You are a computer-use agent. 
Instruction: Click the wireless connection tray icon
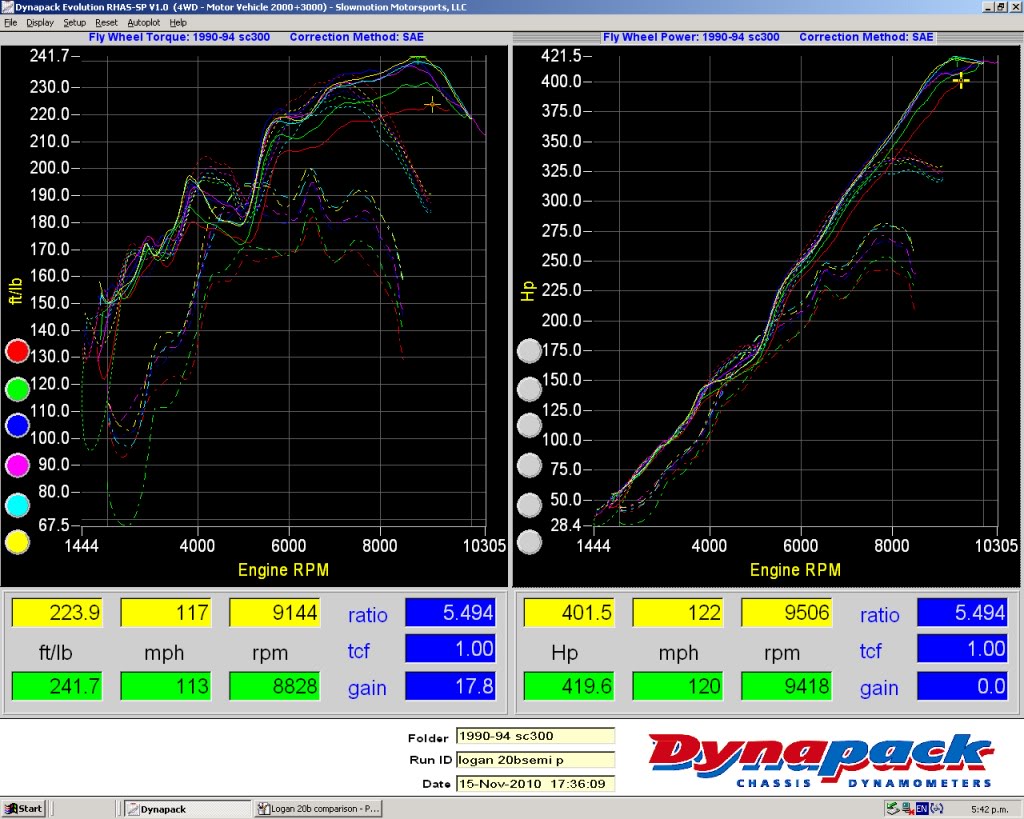point(937,809)
